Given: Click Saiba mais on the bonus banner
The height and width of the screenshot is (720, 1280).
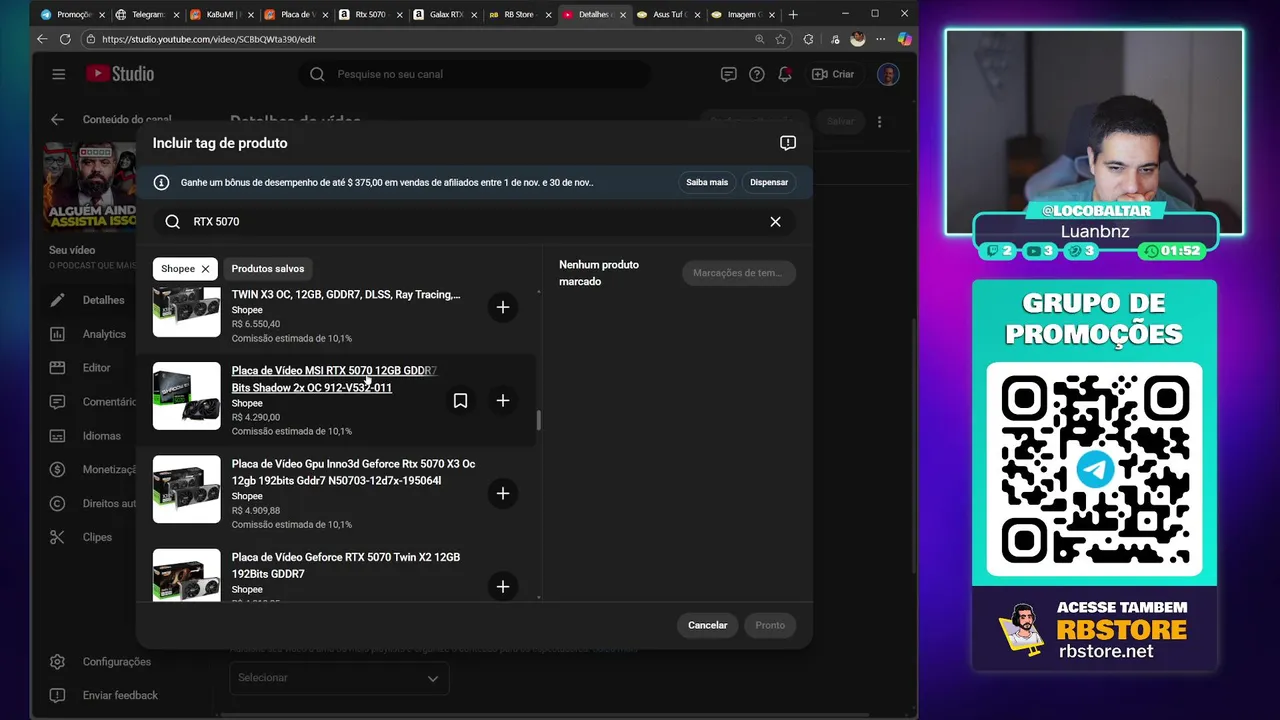Looking at the screenshot, I should coord(707,182).
